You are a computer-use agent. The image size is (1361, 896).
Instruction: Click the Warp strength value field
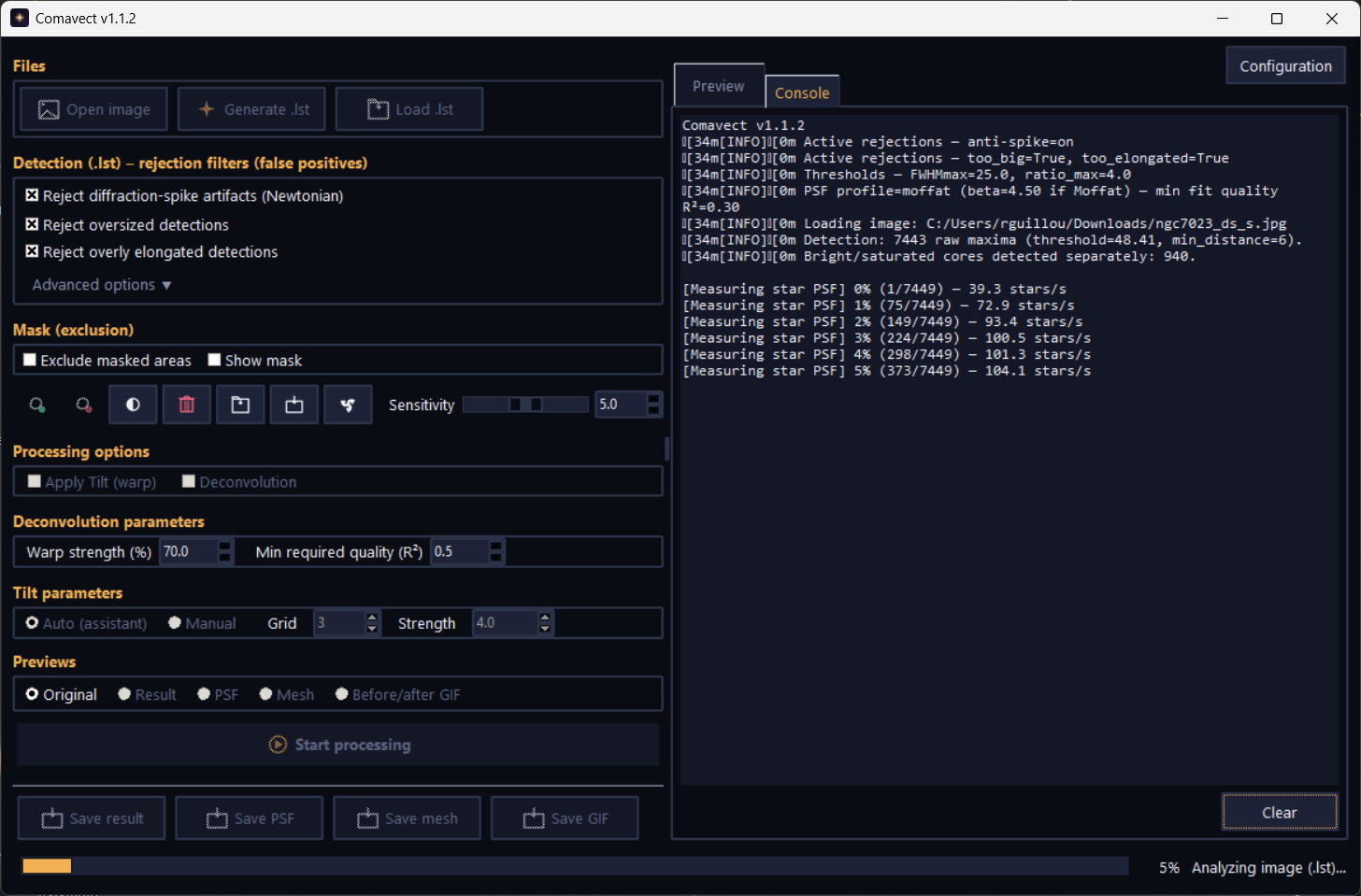[189, 552]
